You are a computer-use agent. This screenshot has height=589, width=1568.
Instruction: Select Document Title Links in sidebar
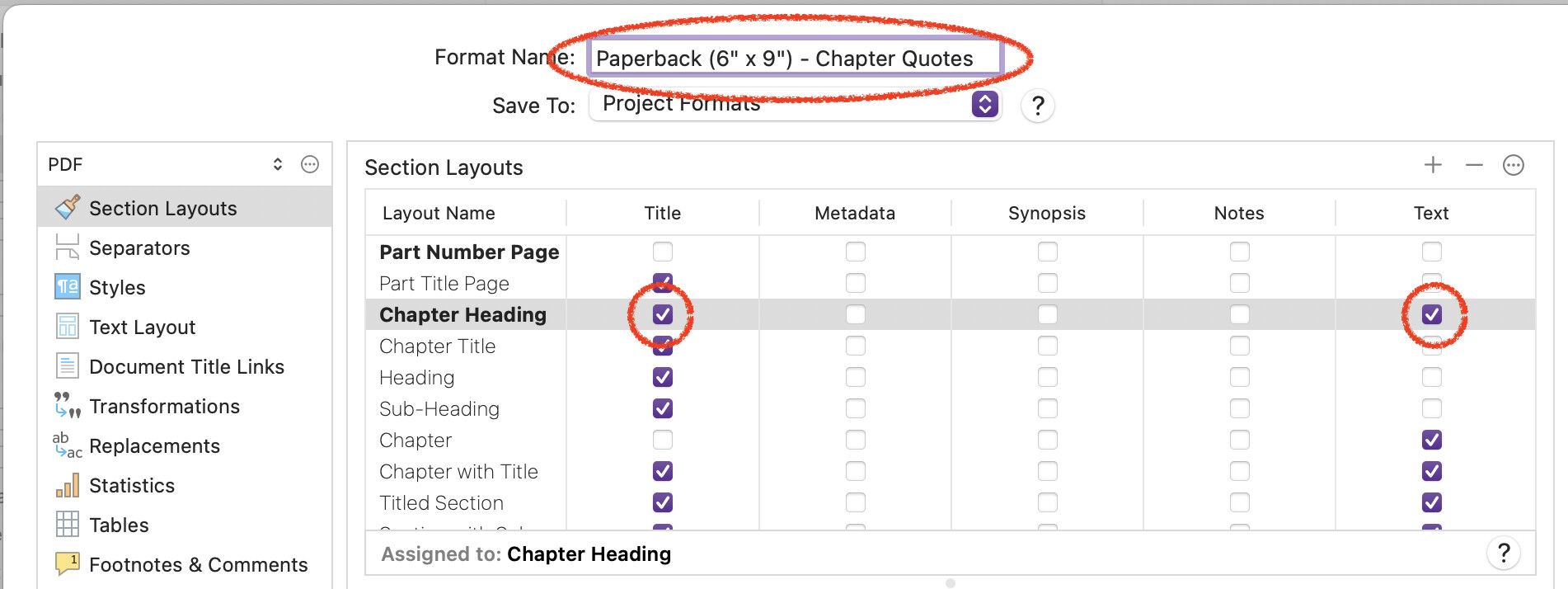point(186,366)
